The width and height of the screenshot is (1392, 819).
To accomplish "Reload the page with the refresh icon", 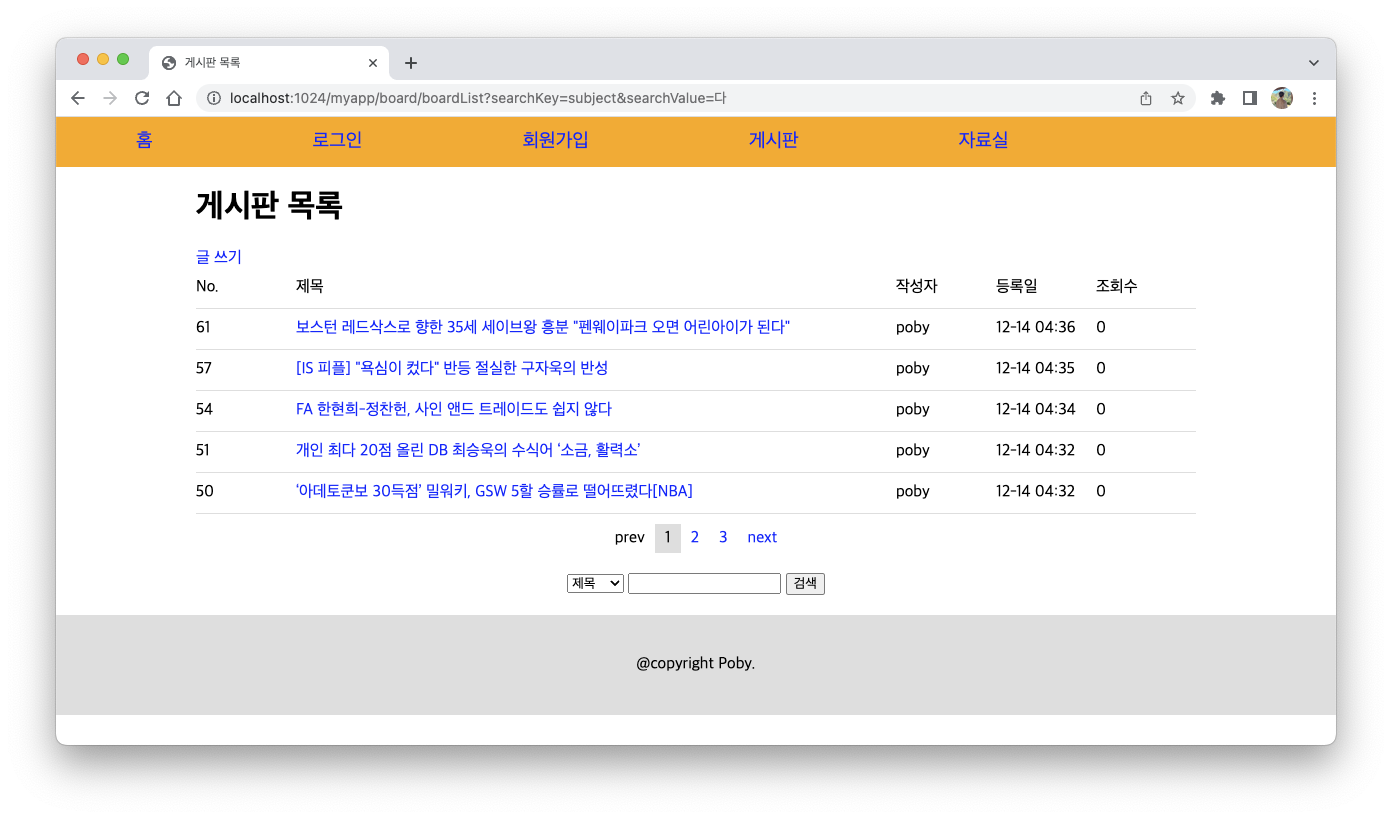I will 142,98.
